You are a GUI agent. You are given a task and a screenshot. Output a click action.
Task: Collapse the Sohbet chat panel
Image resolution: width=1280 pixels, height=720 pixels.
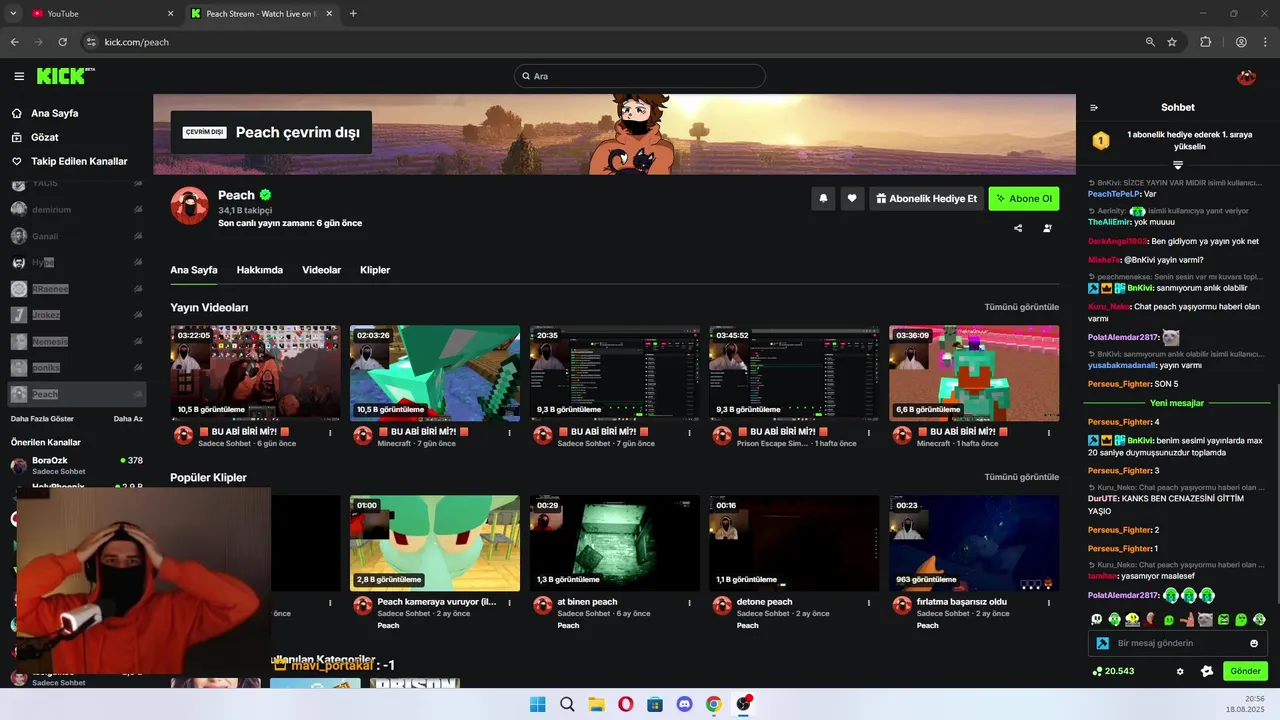pyautogui.click(x=1094, y=107)
